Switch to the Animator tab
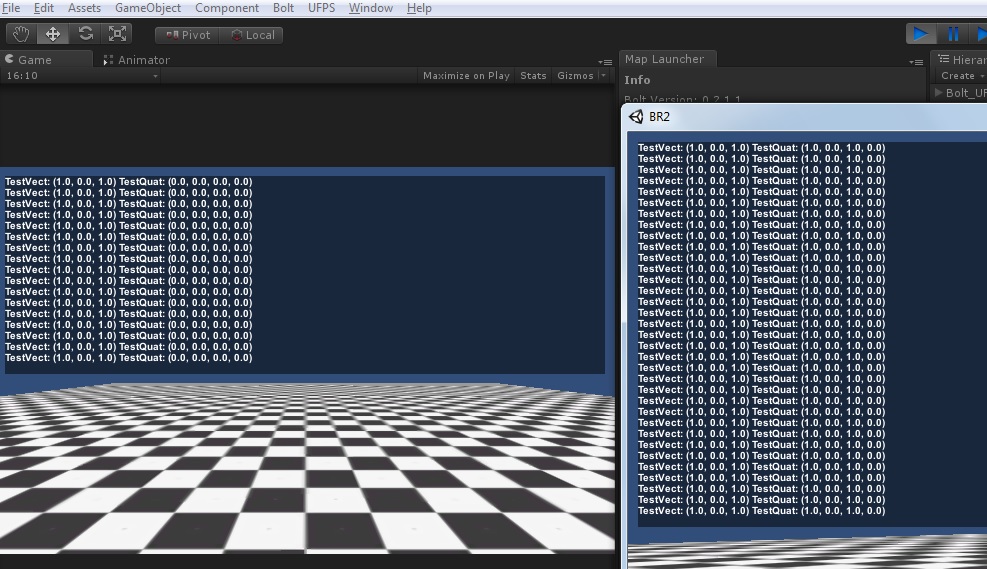The image size is (987, 569). pos(137,60)
